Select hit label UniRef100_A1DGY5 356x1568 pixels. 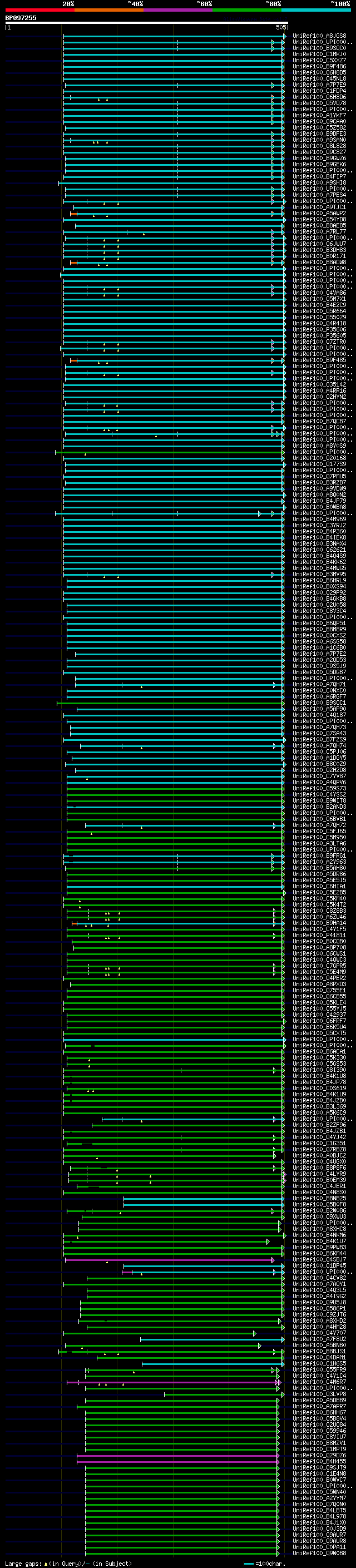(319, 758)
